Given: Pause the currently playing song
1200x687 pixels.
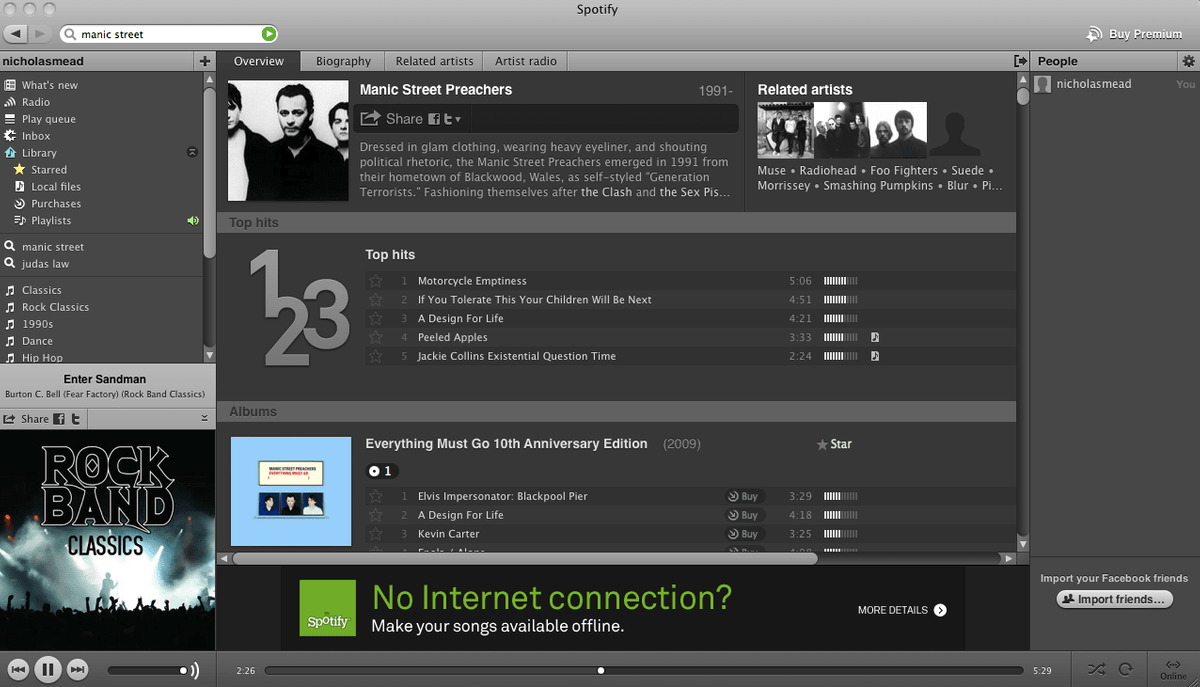Looking at the screenshot, I should tap(47, 669).
